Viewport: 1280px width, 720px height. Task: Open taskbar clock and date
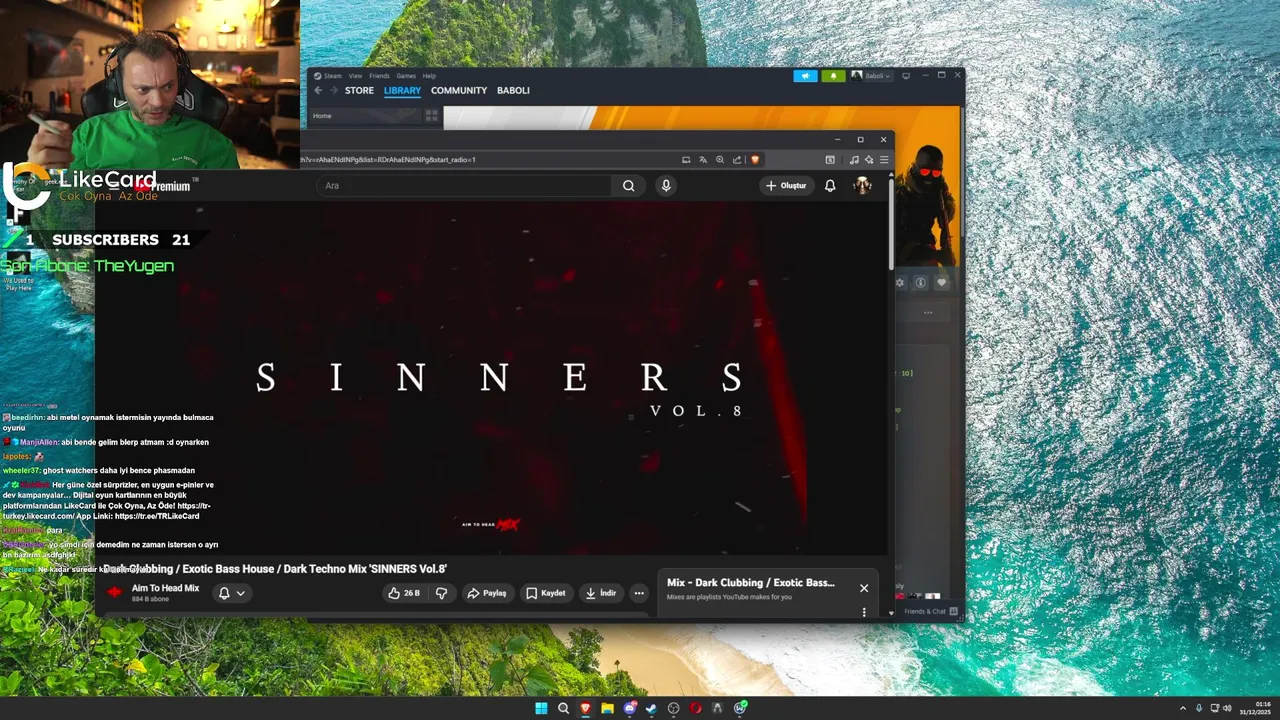[1255, 708]
